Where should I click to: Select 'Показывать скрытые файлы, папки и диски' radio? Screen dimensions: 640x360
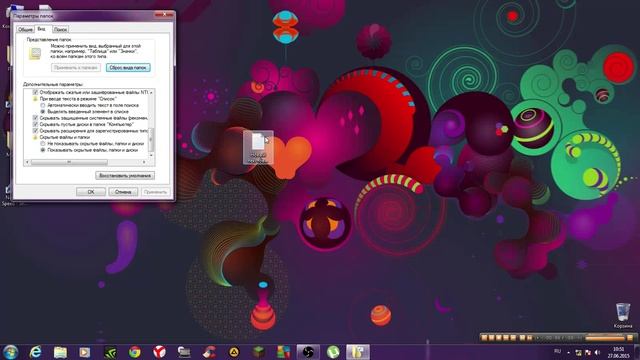pos(43,150)
